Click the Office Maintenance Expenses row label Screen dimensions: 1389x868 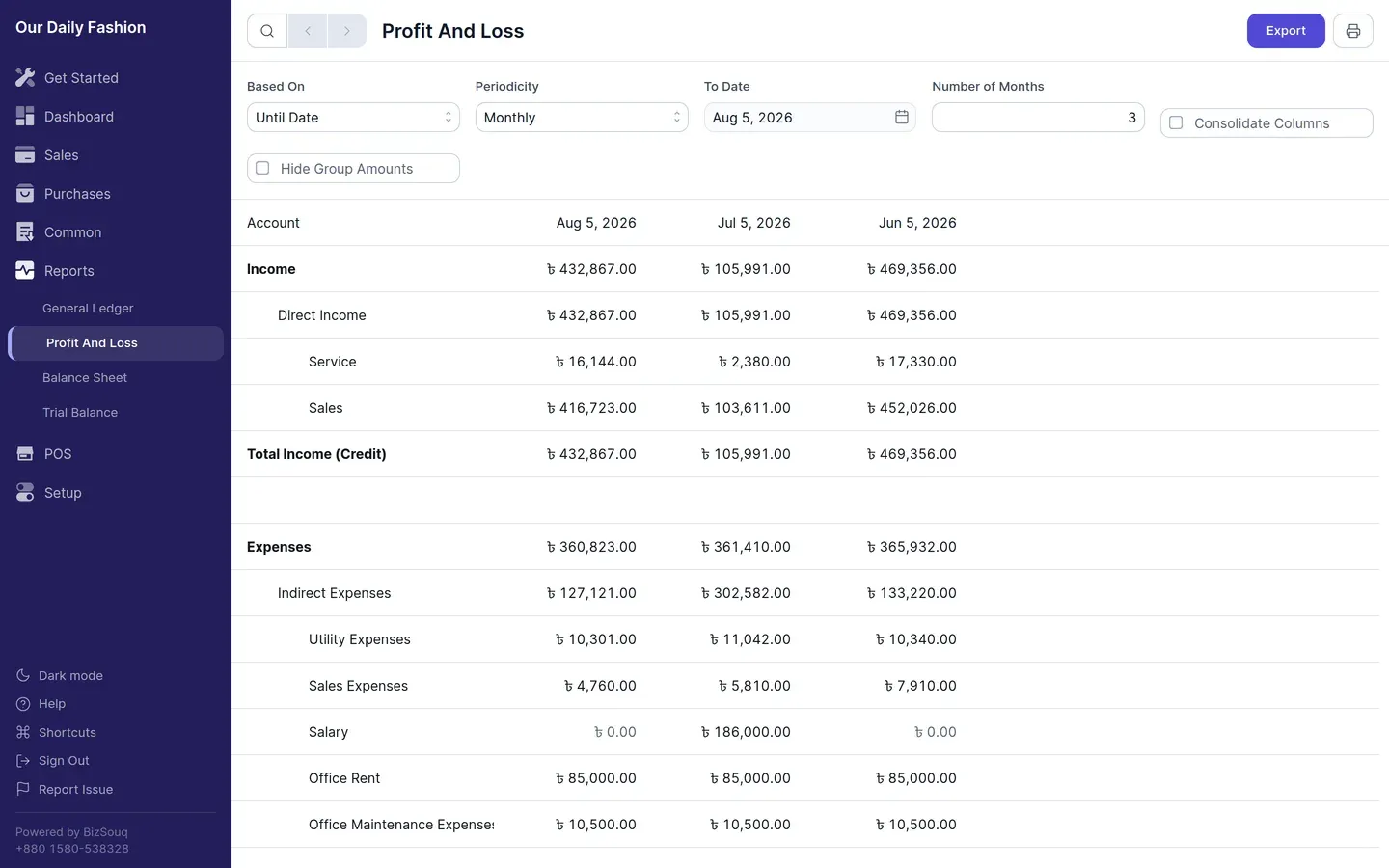(401, 825)
